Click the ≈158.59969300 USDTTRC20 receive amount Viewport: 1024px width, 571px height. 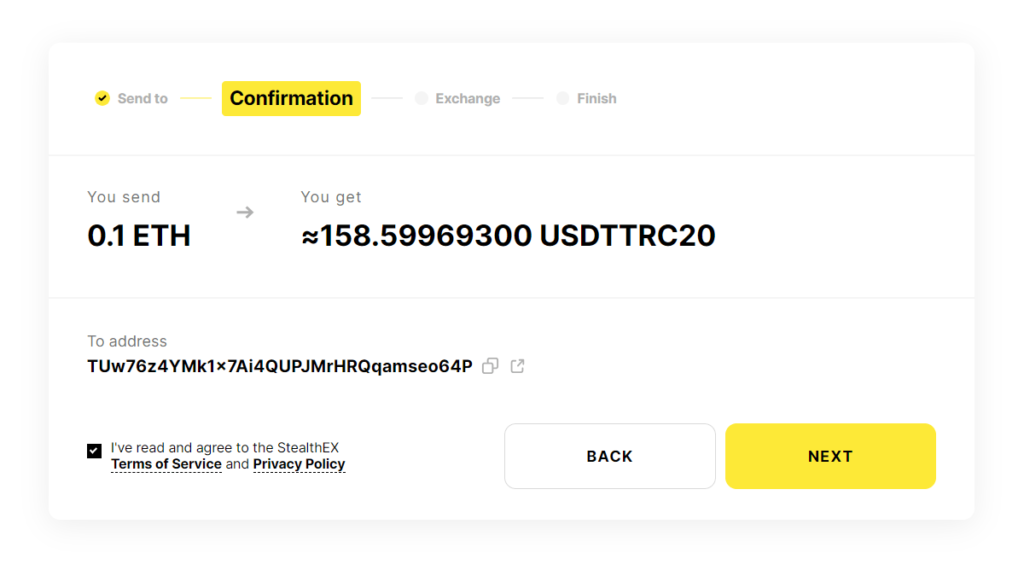tap(508, 236)
